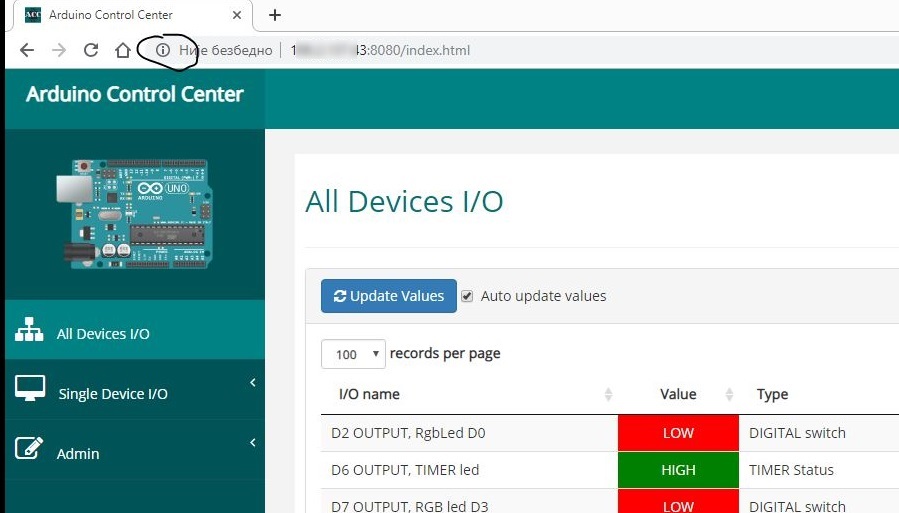The height and width of the screenshot is (513, 899).
Task: Click the Arduino Control Center header title
Action: pos(135,94)
